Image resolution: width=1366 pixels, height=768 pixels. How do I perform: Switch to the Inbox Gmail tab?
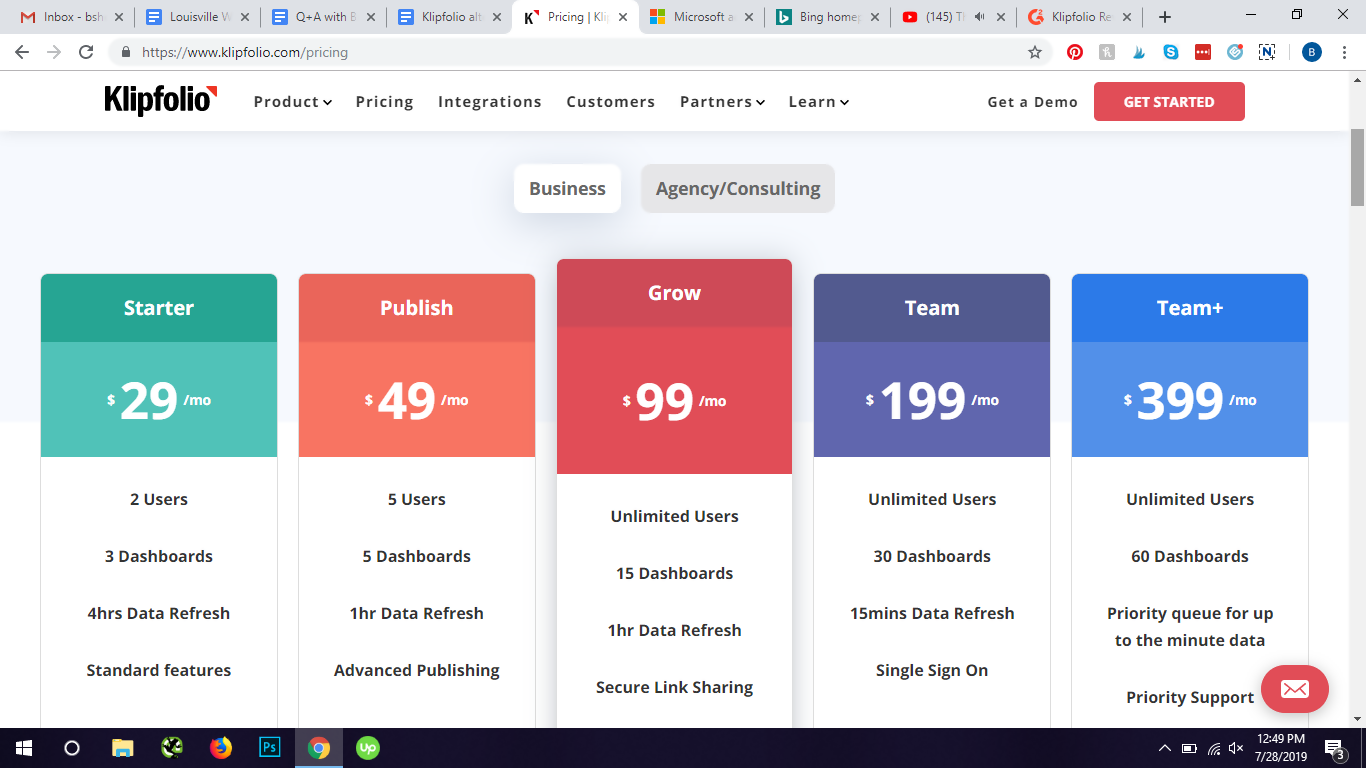point(70,17)
